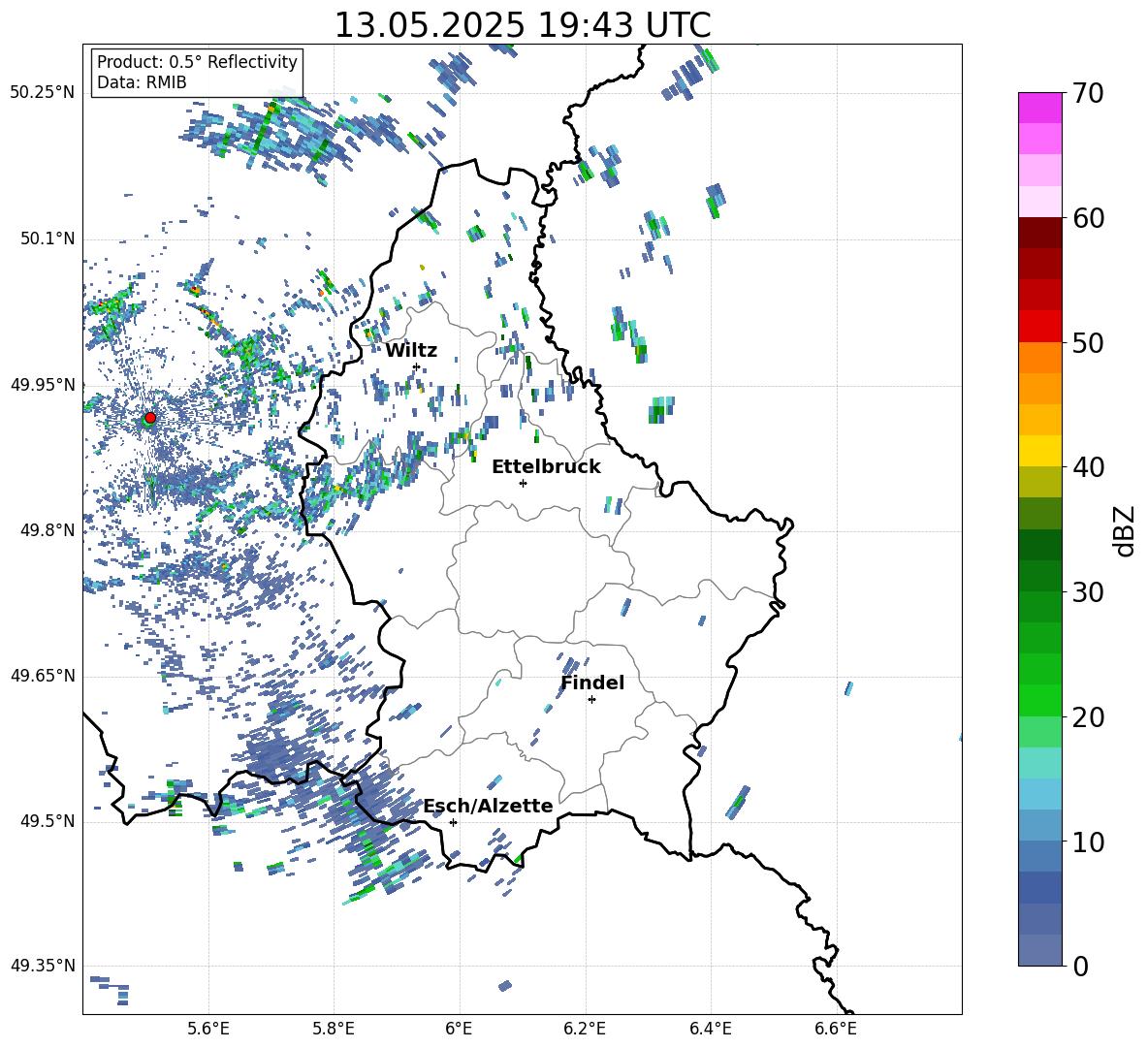The width and height of the screenshot is (1148, 1048).
Task: Click the 50.1°N latitude label
Action: (47, 238)
